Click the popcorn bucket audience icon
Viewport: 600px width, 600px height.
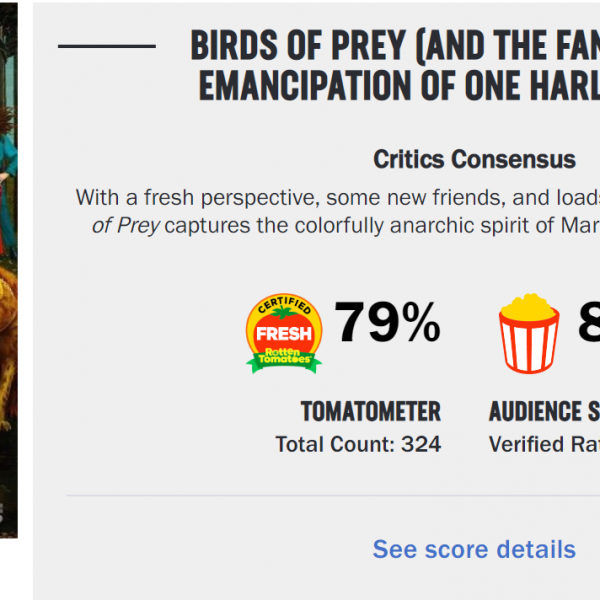coord(528,330)
